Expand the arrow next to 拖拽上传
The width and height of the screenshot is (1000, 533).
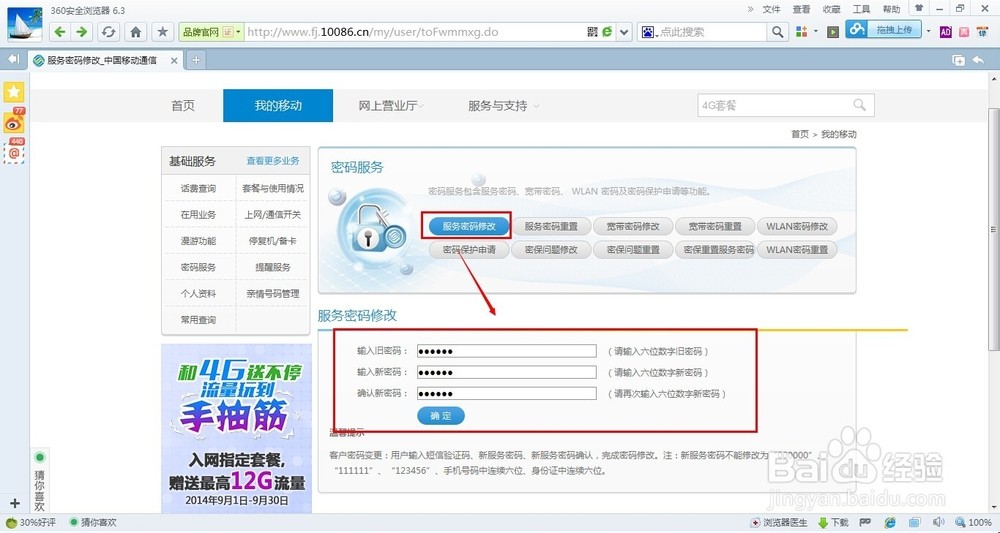click(x=929, y=31)
